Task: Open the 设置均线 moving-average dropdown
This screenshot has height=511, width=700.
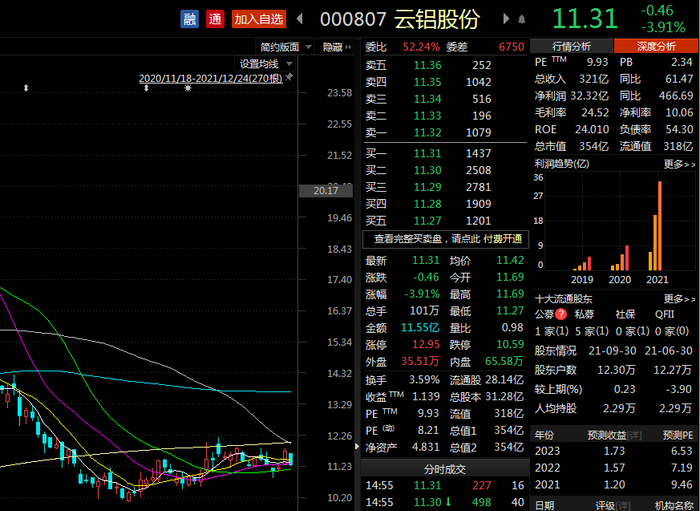Action: [265, 64]
